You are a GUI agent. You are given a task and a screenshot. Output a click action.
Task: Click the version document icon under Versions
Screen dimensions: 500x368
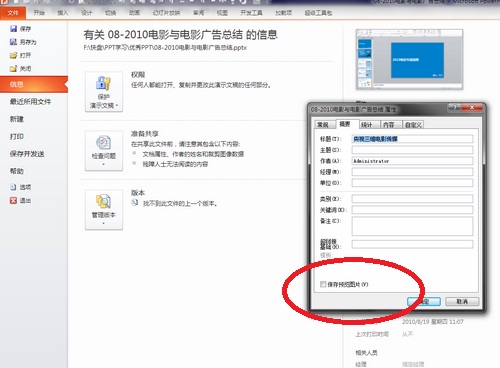[135, 203]
